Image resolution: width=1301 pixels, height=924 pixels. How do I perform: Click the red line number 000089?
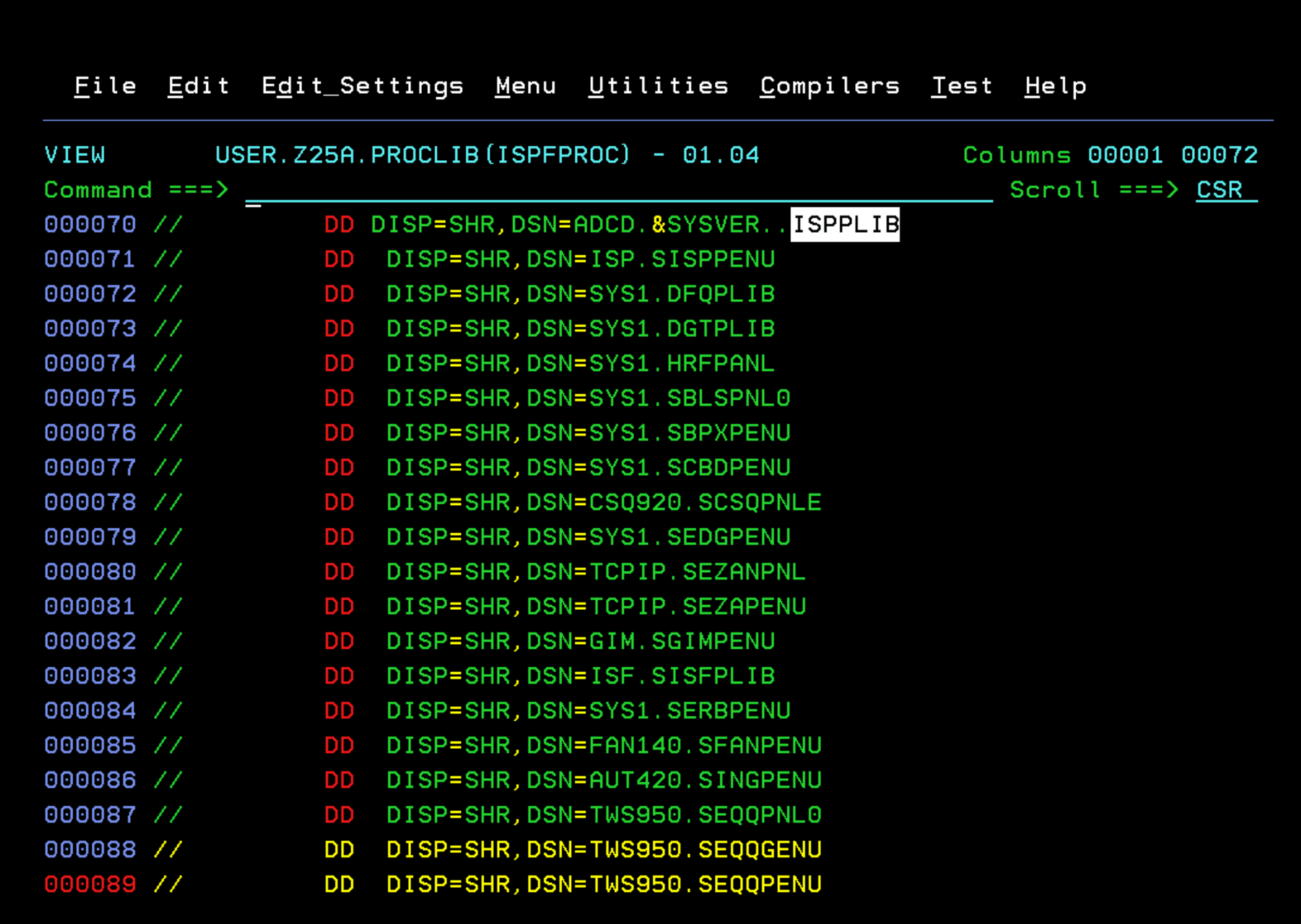[x=90, y=884]
